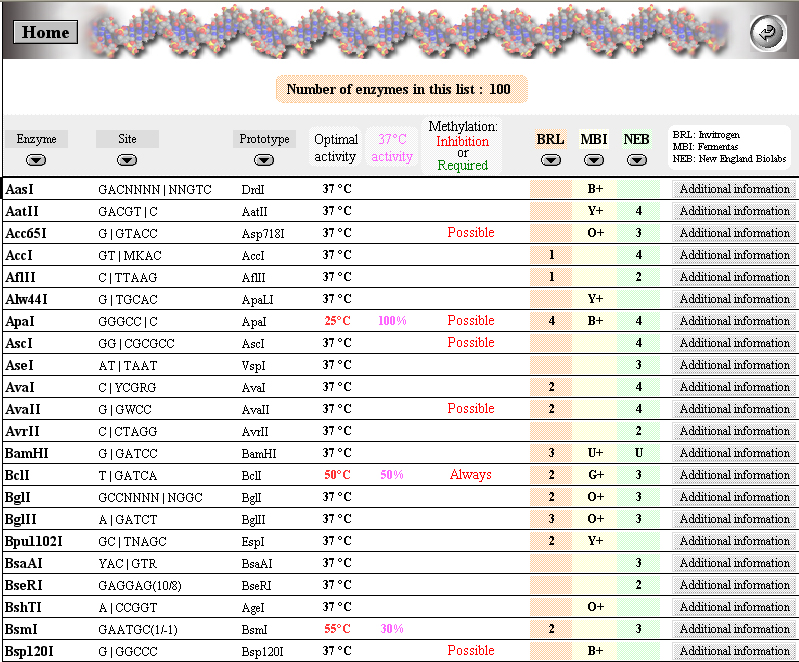Click the BRL value for AccI
Image resolution: width=799 pixels, height=662 pixels.
click(551, 255)
